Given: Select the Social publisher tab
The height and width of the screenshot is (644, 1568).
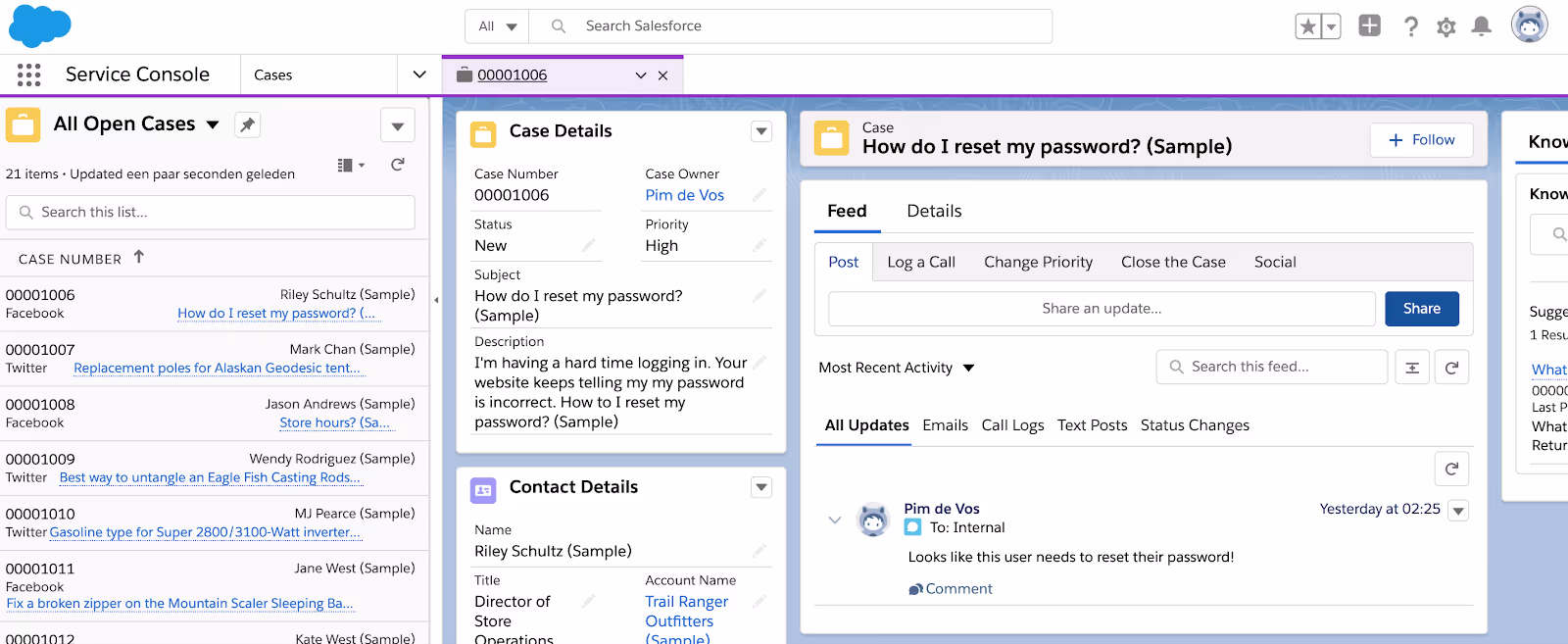Looking at the screenshot, I should pos(1275,262).
